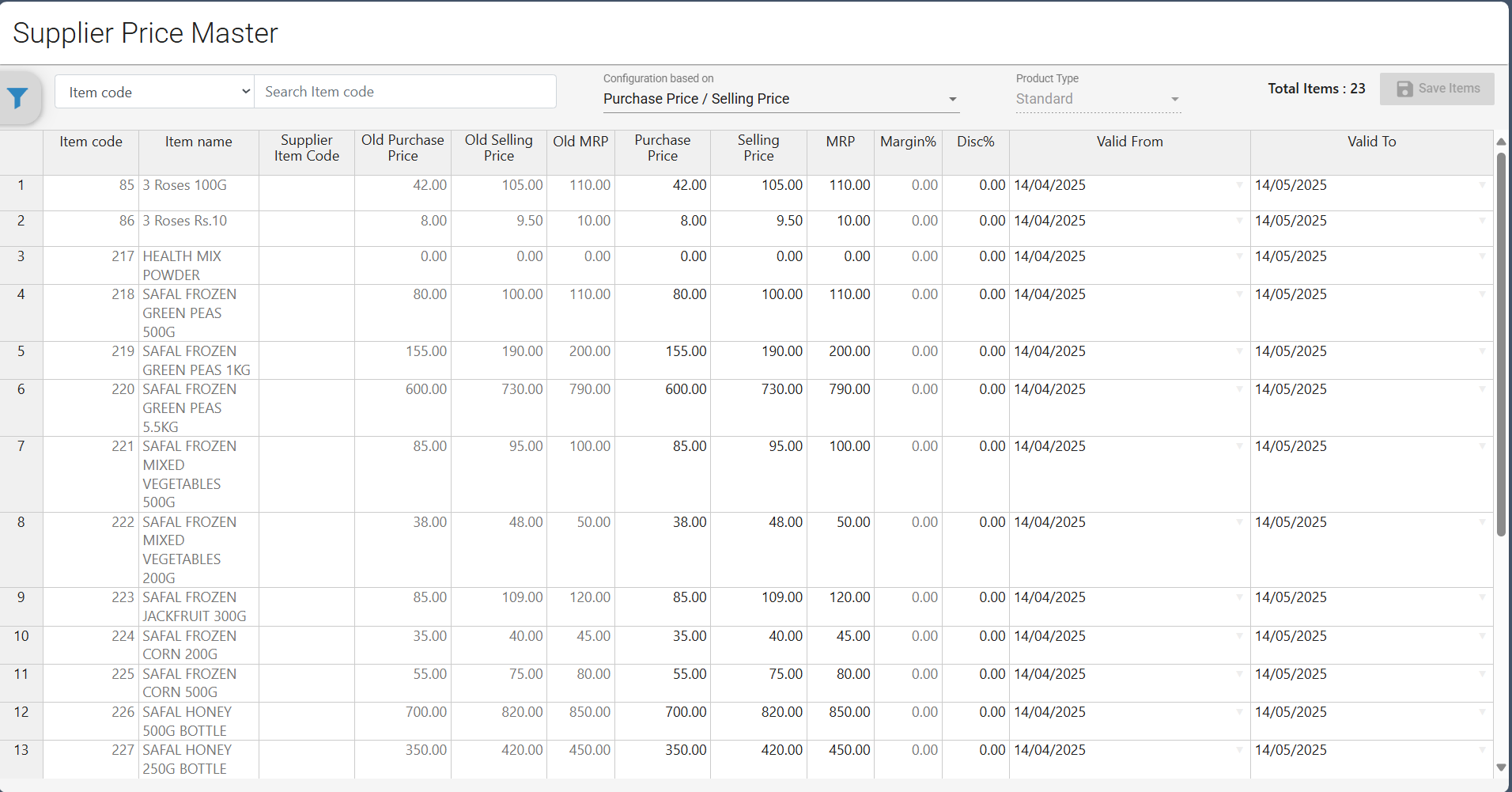Open the Product Type Standard dropdown
Screen dimensions: 1512x792
[x=1098, y=99]
